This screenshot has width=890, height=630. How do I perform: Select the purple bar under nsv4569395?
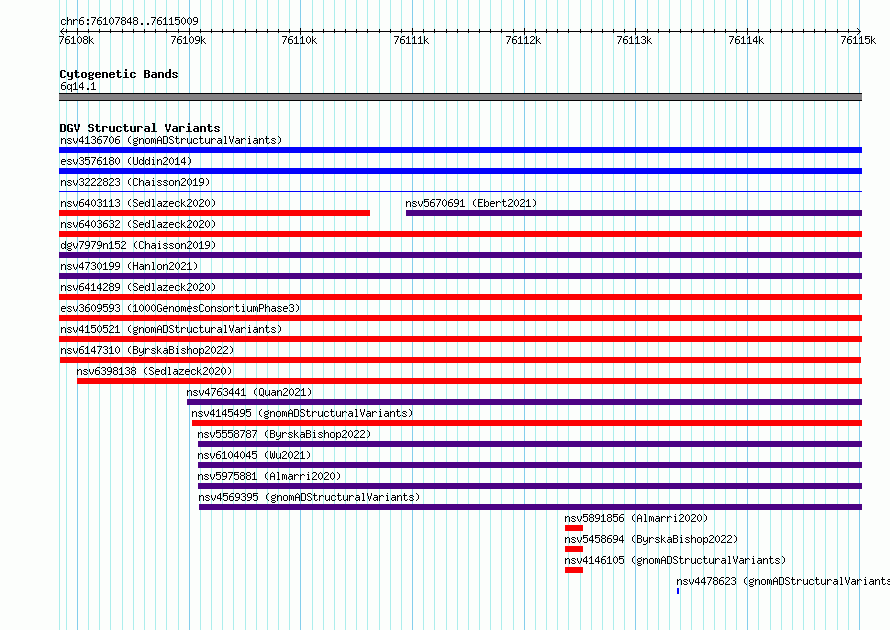point(530,507)
